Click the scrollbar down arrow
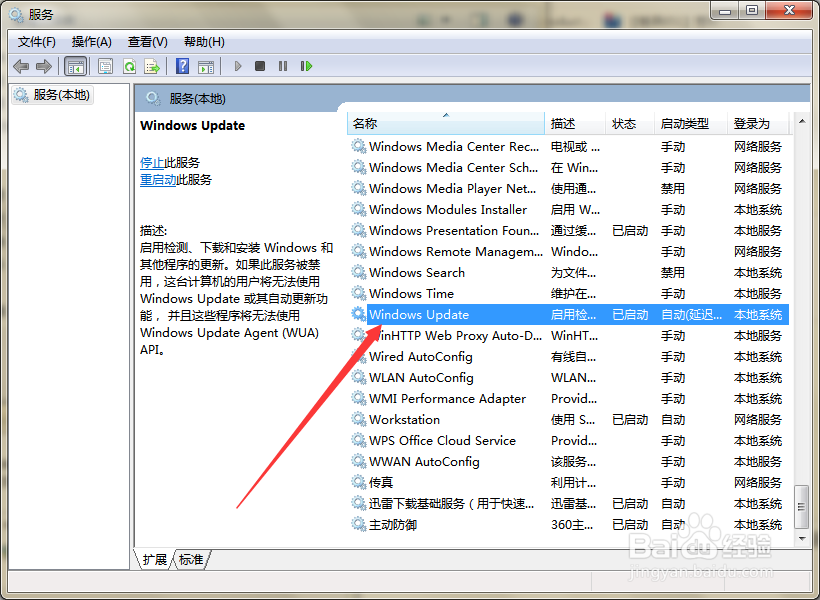 coord(802,538)
